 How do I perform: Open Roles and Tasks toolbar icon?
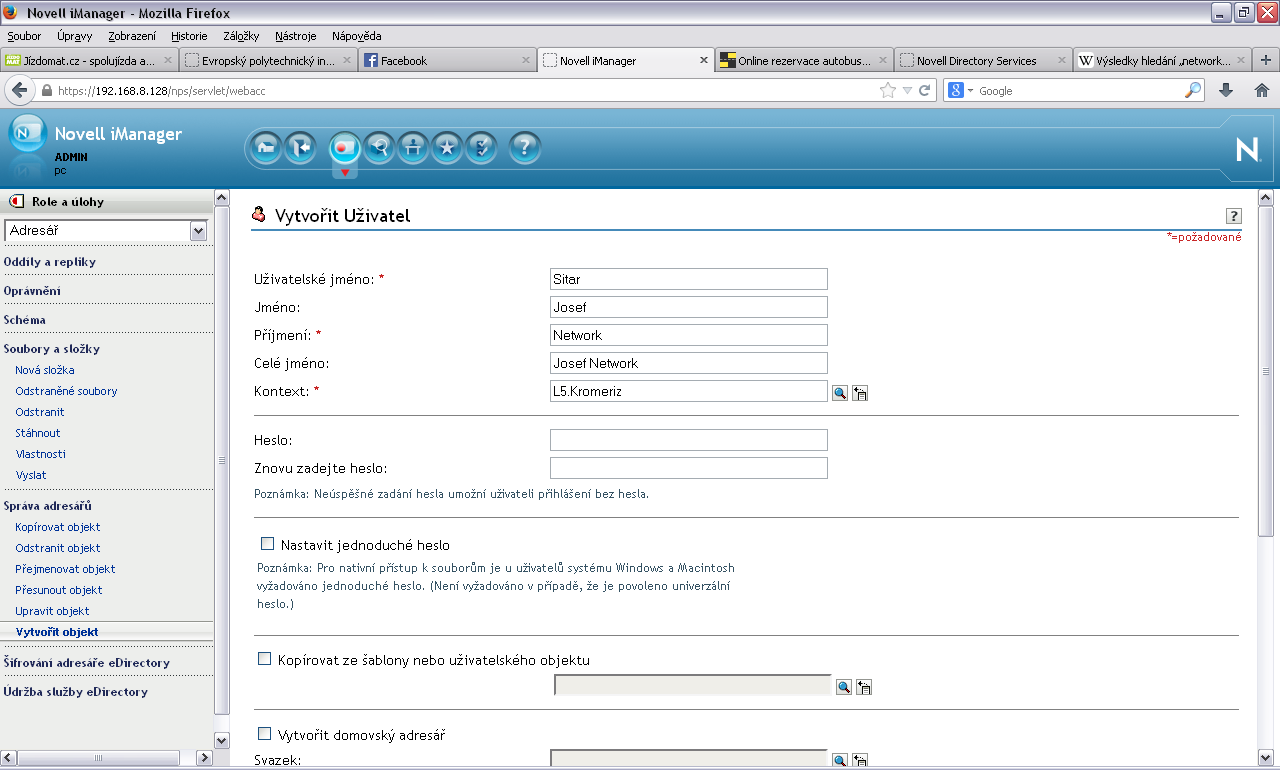(x=345, y=148)
